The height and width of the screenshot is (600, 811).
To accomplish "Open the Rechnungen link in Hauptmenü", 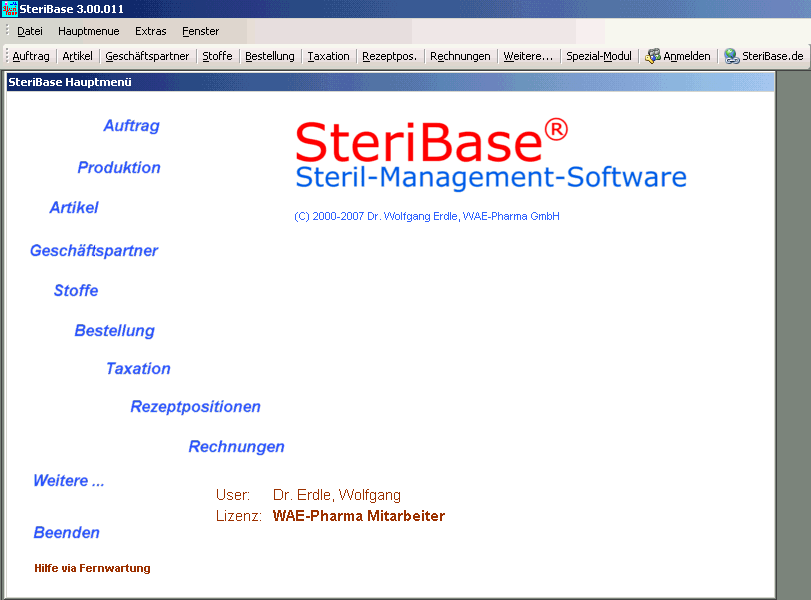I will click(236, 447).
